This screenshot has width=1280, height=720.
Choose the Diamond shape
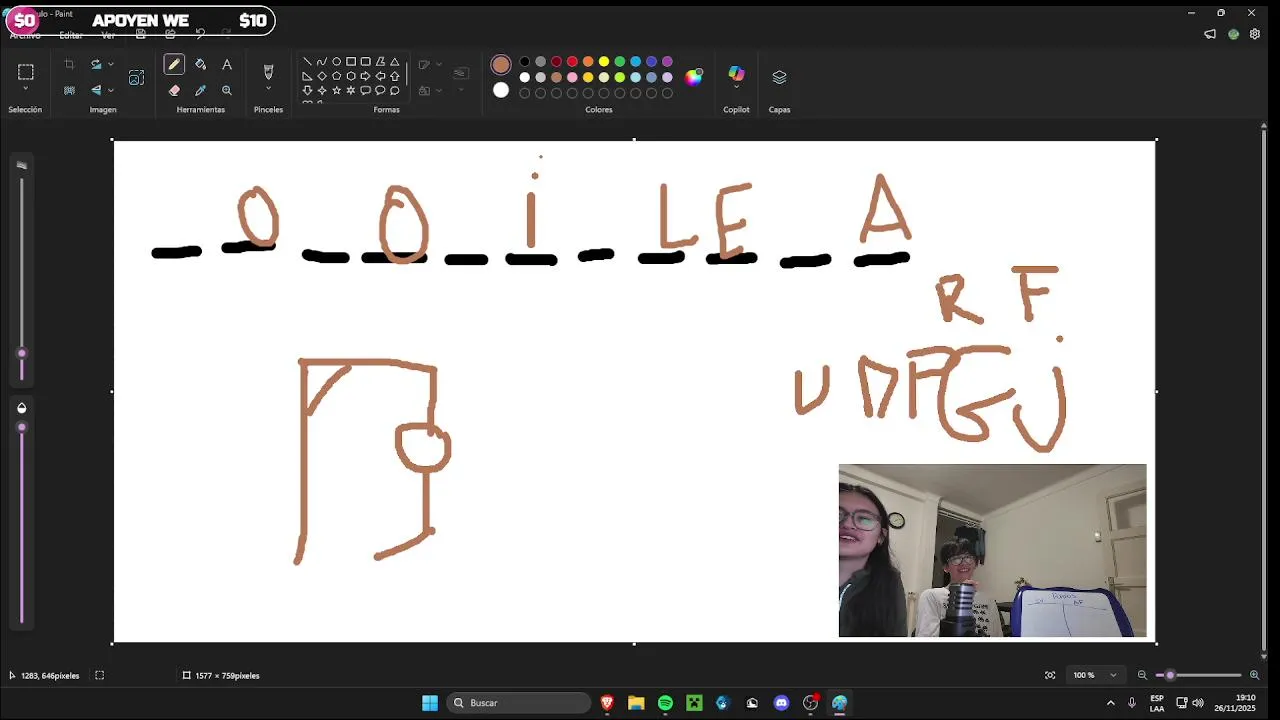321,76
